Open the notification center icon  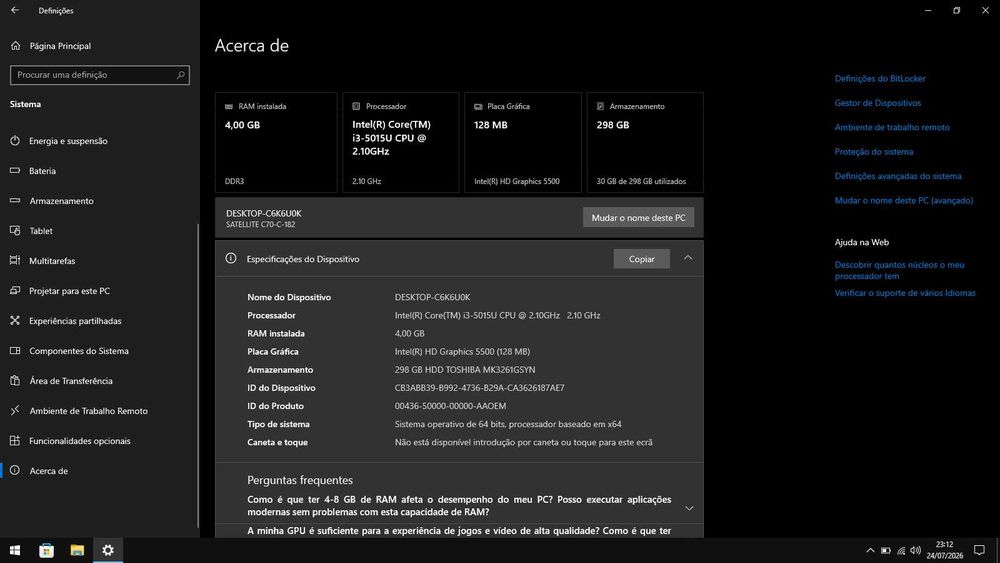980,550
